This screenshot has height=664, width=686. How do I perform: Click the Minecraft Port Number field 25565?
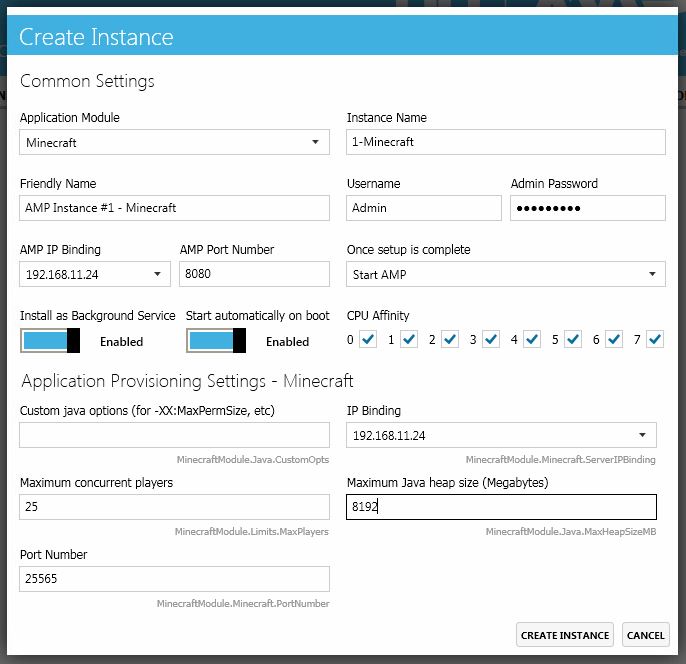pyautogui.click(x=174, y=579)
